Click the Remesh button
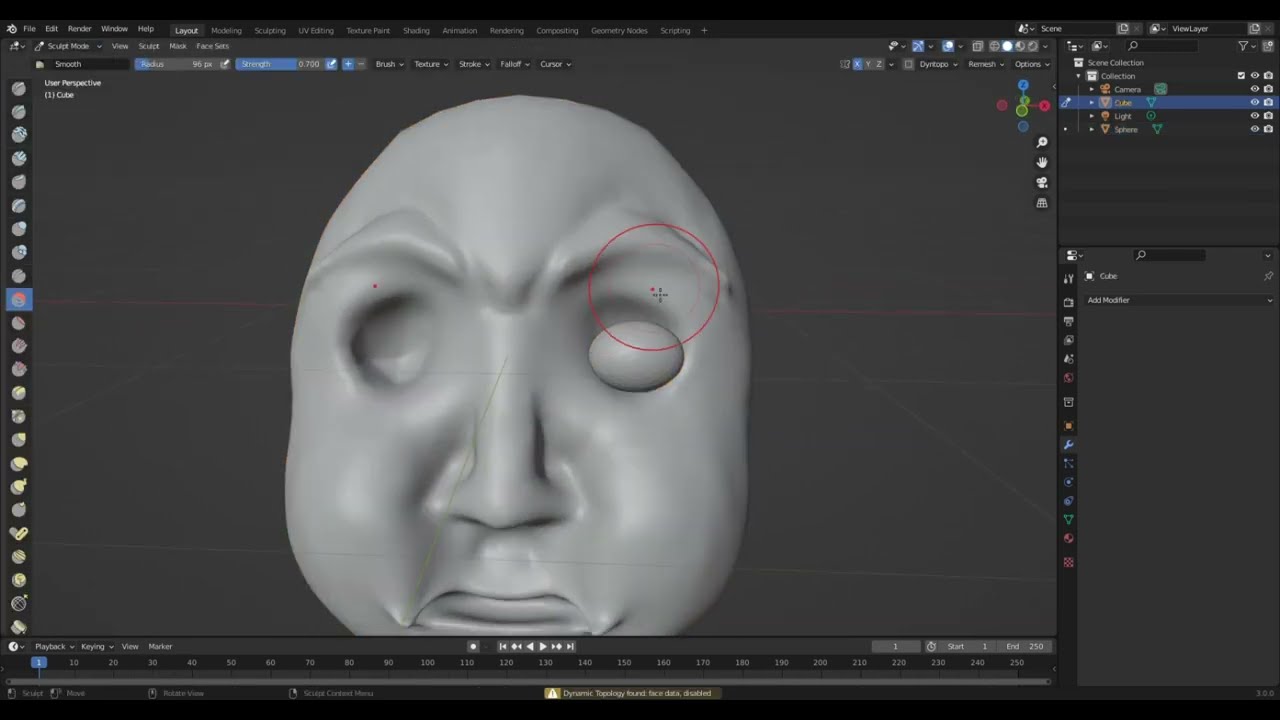The height and width of the screenshot is (720, 1280). coord(986,64)
